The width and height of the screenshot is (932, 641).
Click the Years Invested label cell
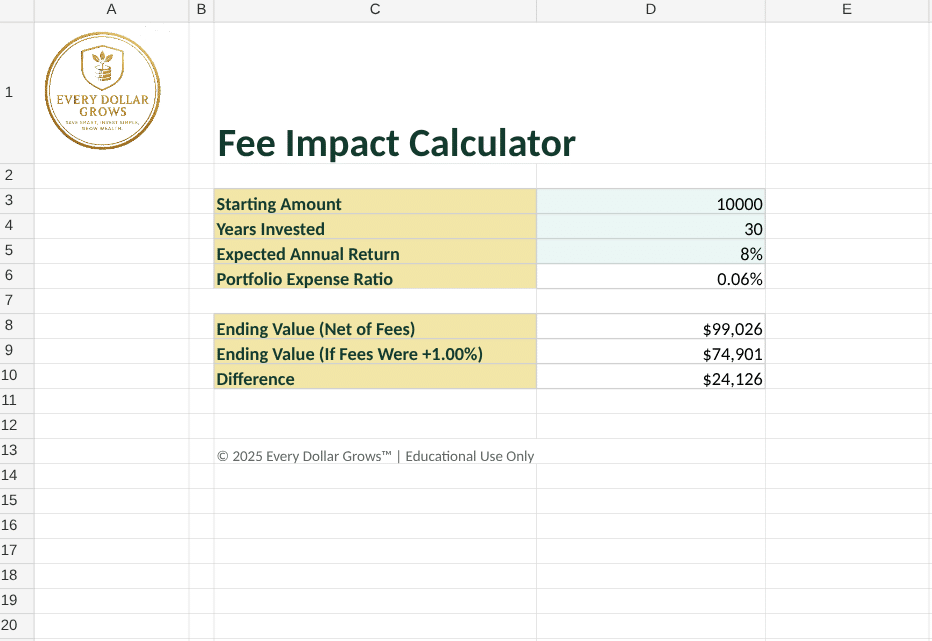[x=375, y=227]
